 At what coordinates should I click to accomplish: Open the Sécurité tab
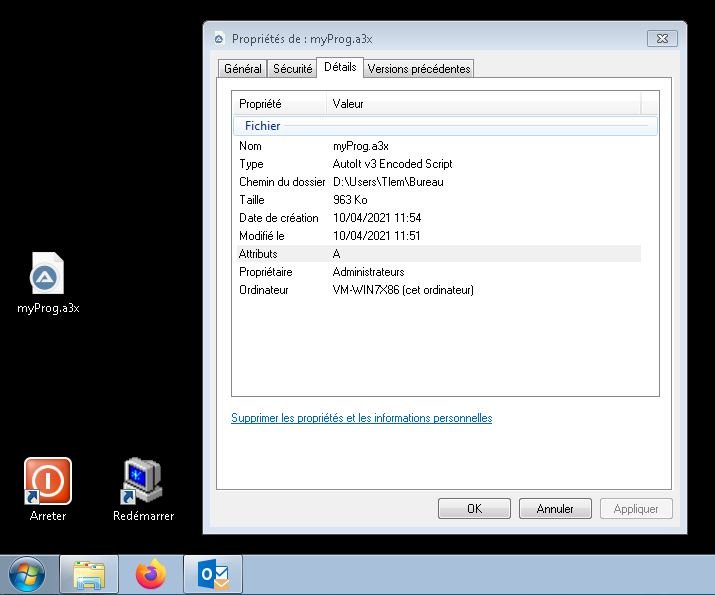[x=292, y=69]
